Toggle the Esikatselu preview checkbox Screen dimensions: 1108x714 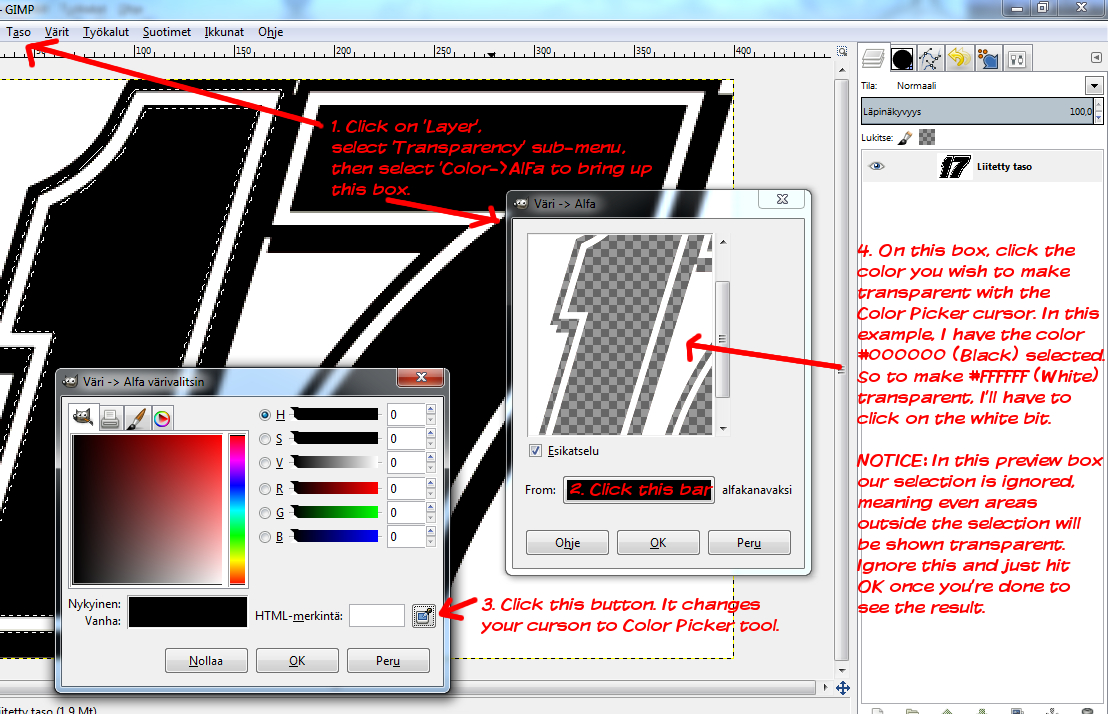click(536, 451)
